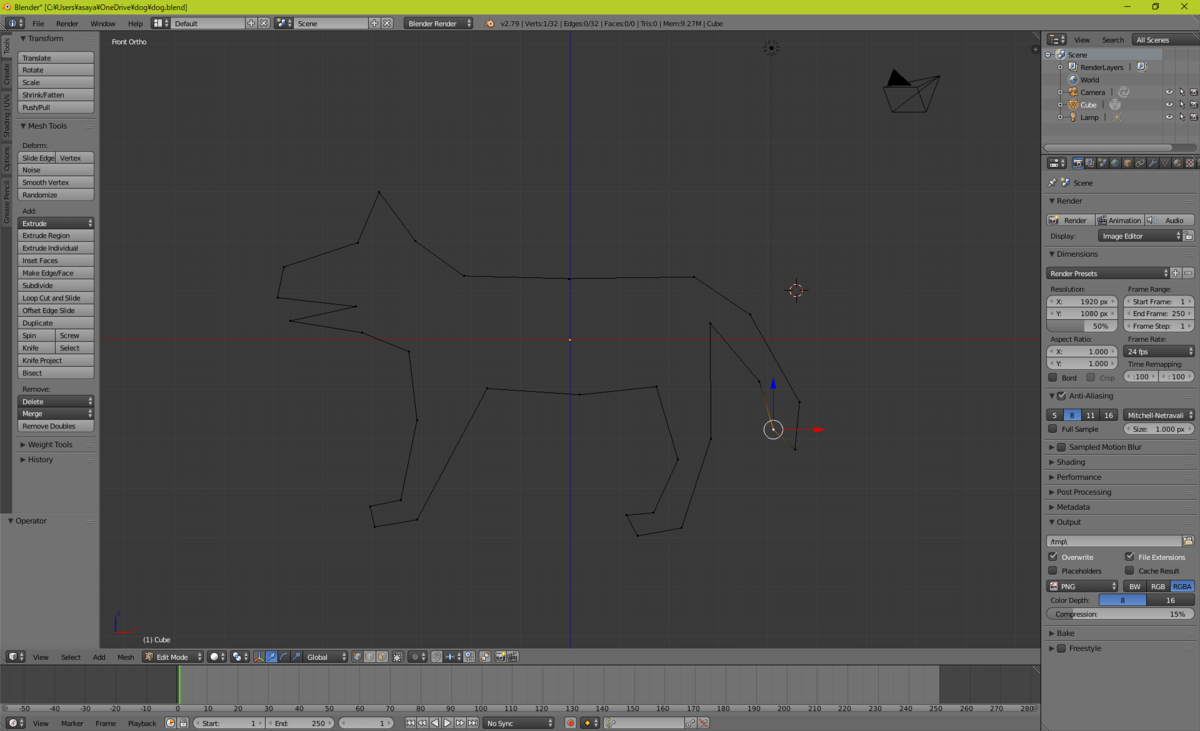The width and height of the screenshot is (1200, 731).
Task: Choose vertex select mode icon
Action: click(357, 657)
